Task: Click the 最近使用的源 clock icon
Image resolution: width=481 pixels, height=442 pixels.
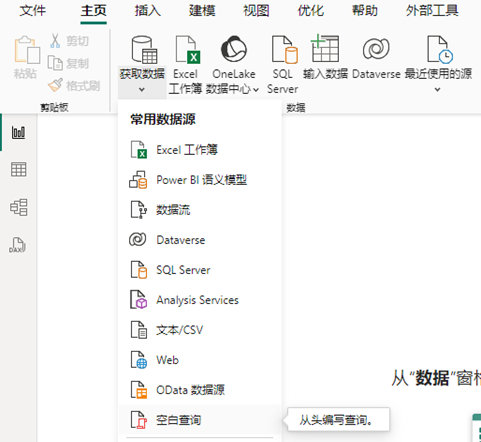Action: 440,50
